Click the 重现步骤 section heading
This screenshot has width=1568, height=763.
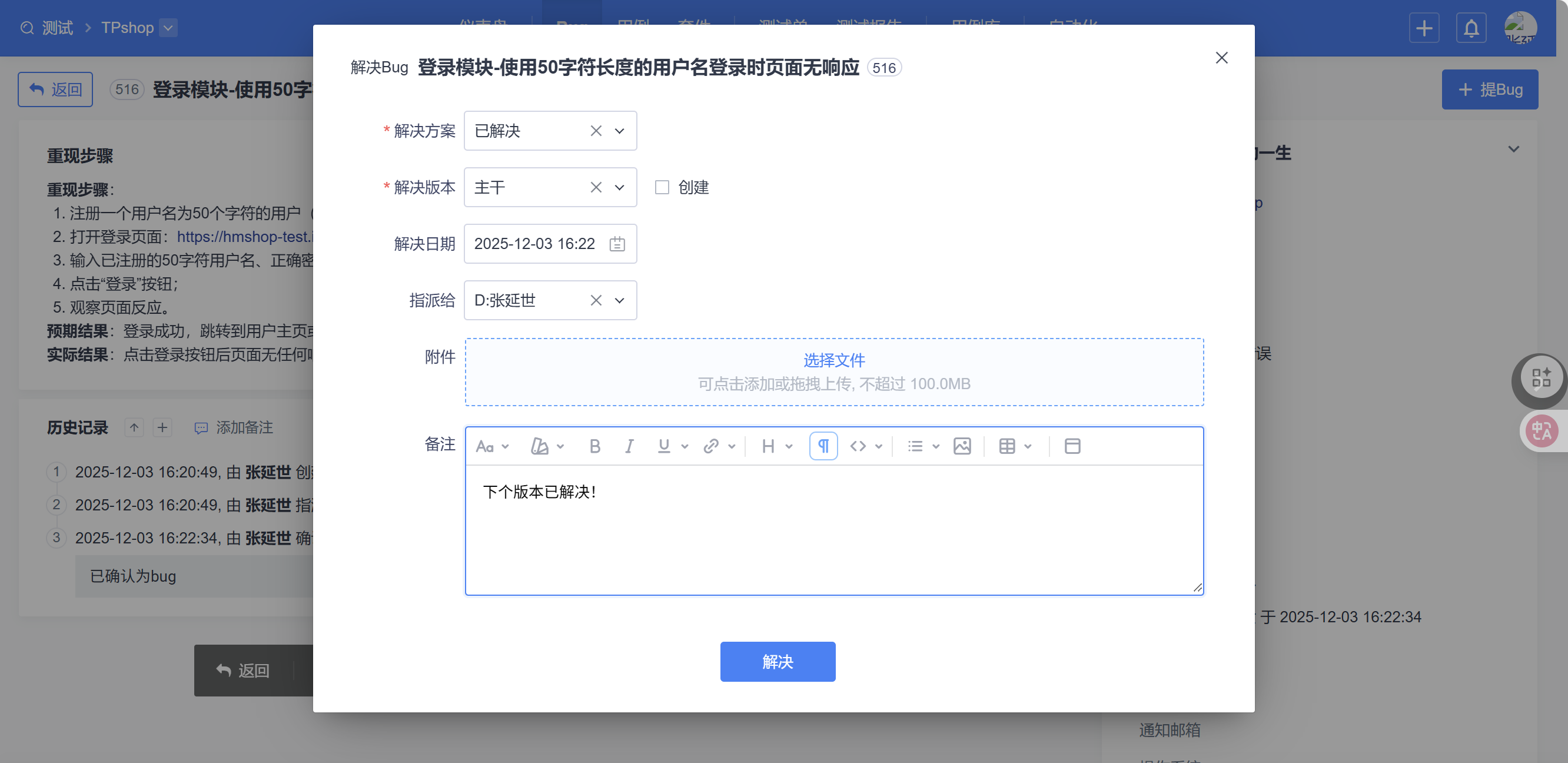pyautogui.click(x=79, y=156)
